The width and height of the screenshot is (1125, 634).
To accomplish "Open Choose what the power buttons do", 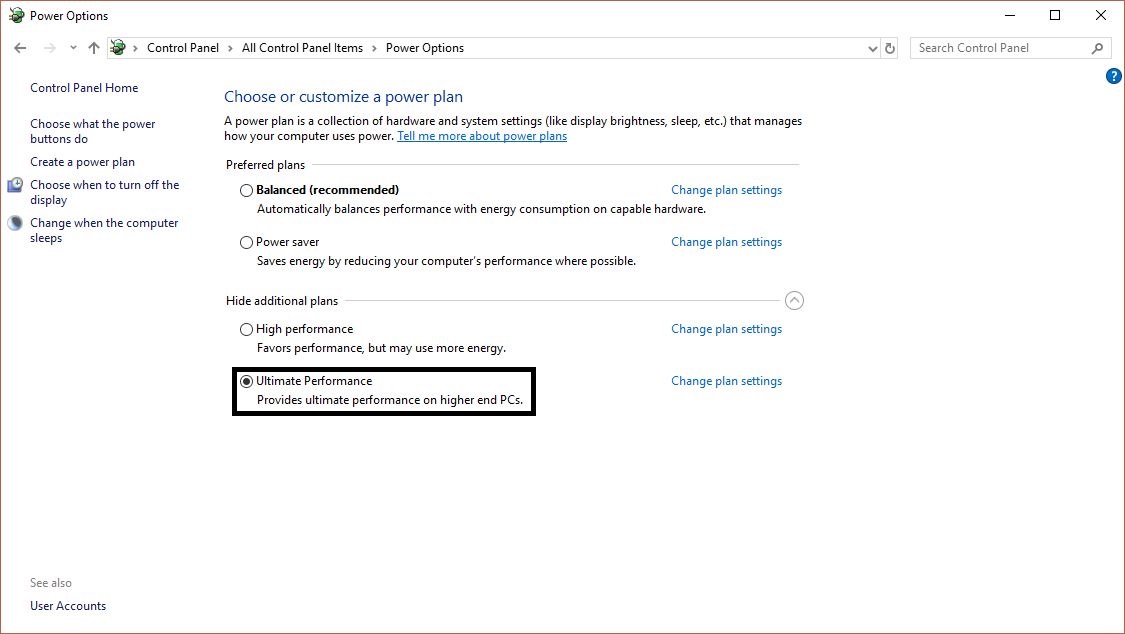I will pos(93,131).
